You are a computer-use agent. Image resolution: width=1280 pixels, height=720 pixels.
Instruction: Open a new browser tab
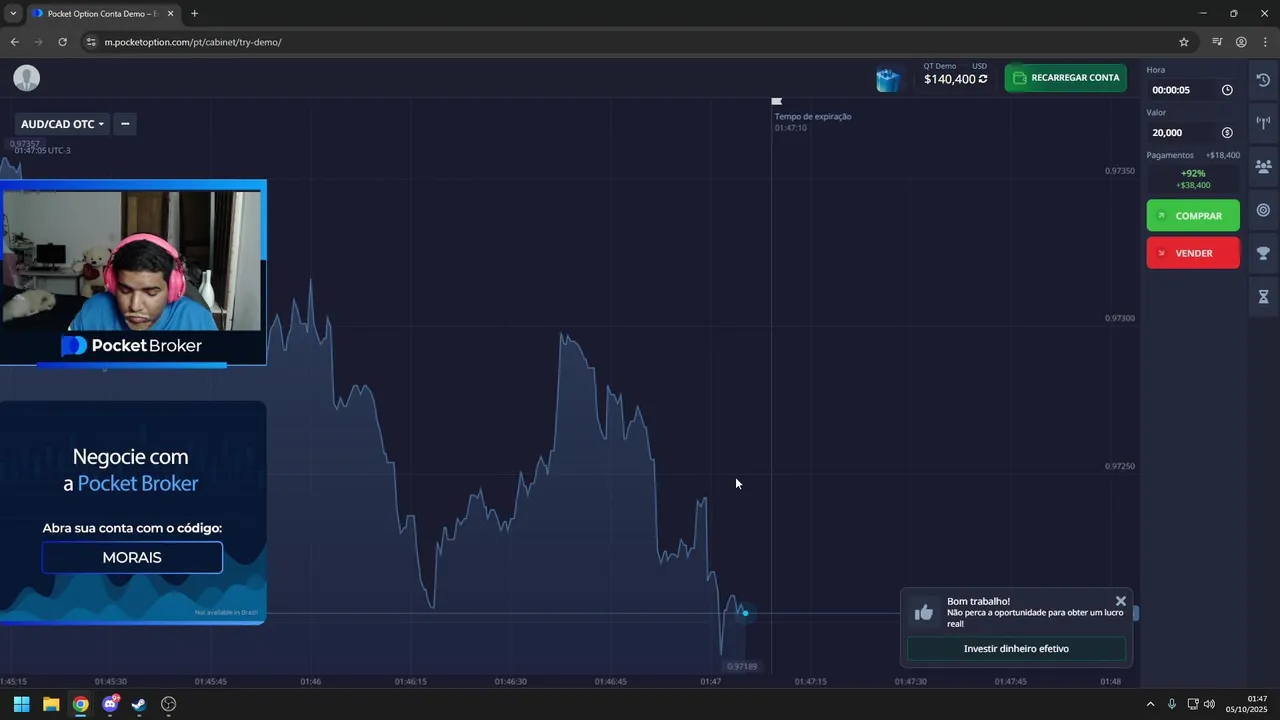[x=194, y=13]
